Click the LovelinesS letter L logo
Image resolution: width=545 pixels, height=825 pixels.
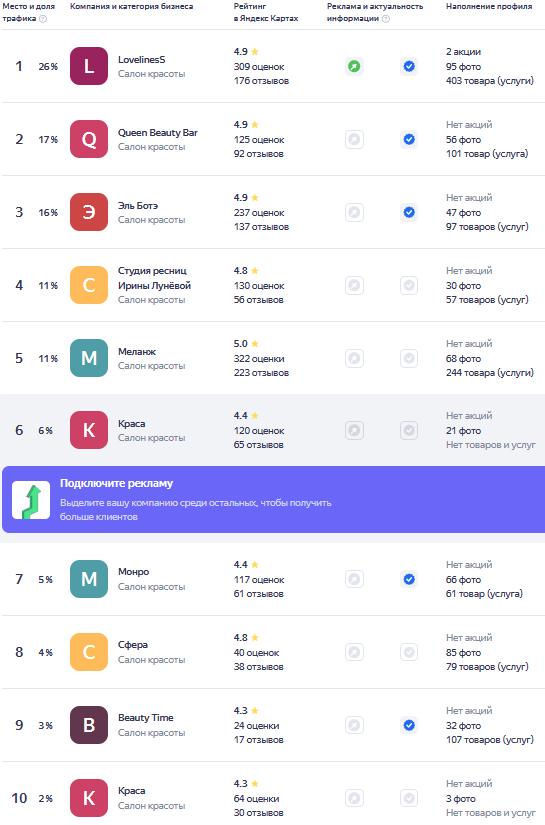tap(89, 66)
